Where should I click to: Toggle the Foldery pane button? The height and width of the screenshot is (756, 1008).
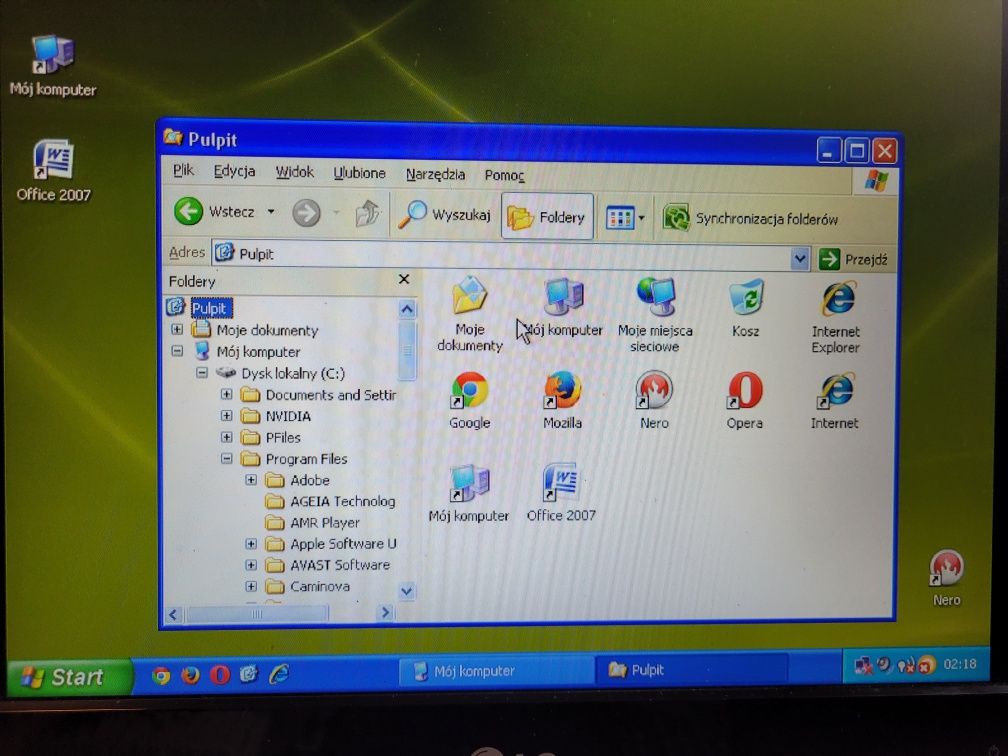[x=547, y=217]
